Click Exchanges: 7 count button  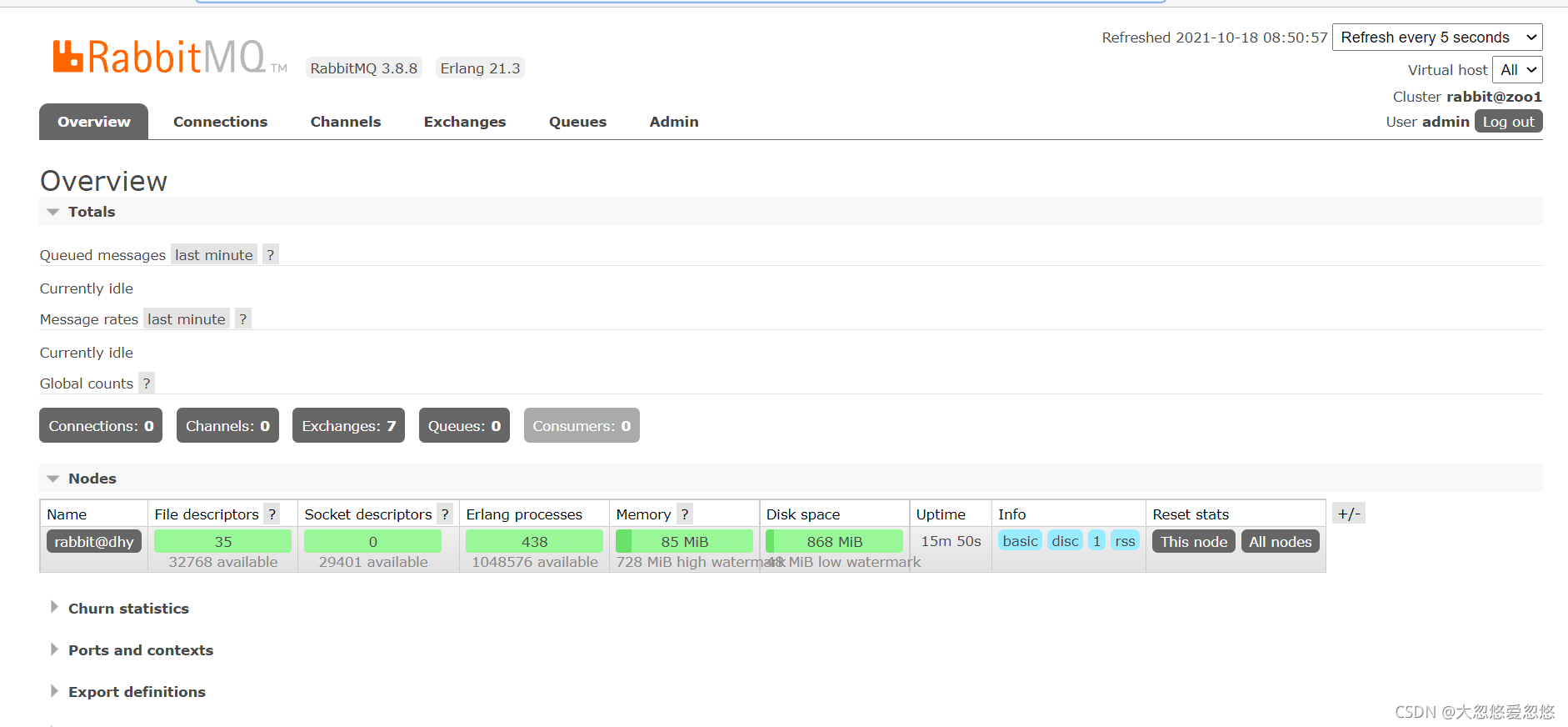[348, 425]
